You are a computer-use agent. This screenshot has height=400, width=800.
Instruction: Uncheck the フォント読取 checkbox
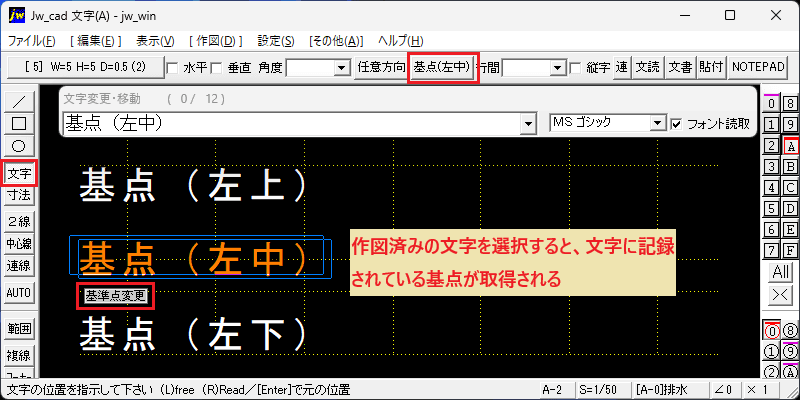tap(677, 124)
